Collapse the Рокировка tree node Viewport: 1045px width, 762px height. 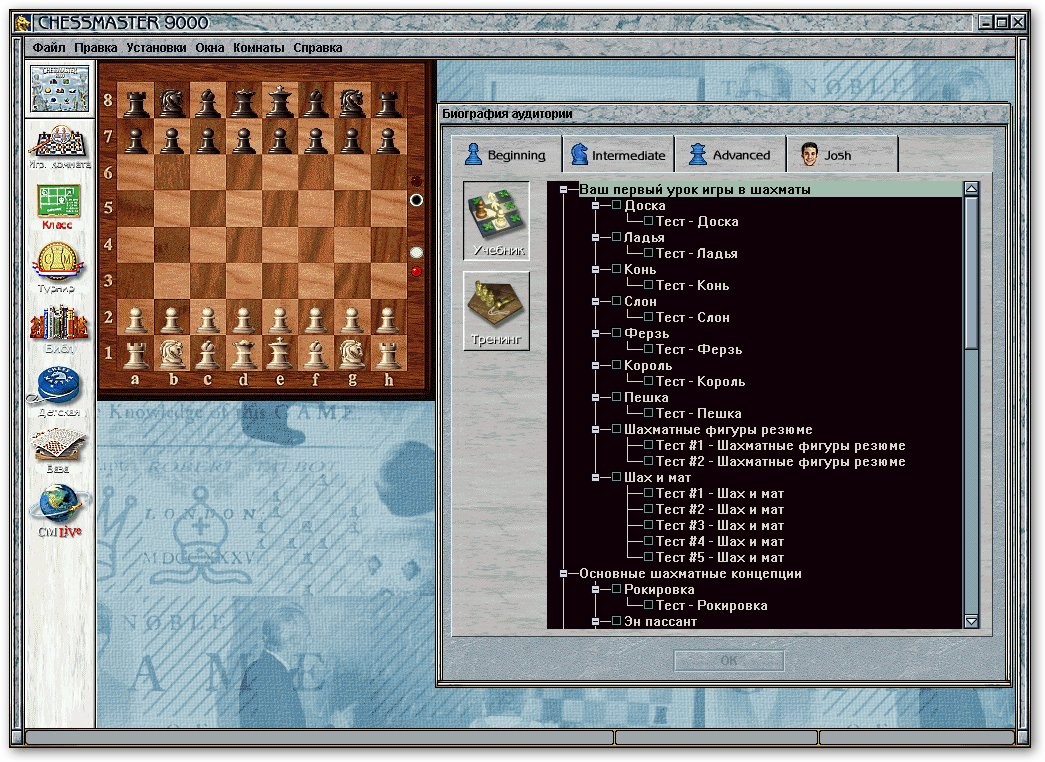595,589
